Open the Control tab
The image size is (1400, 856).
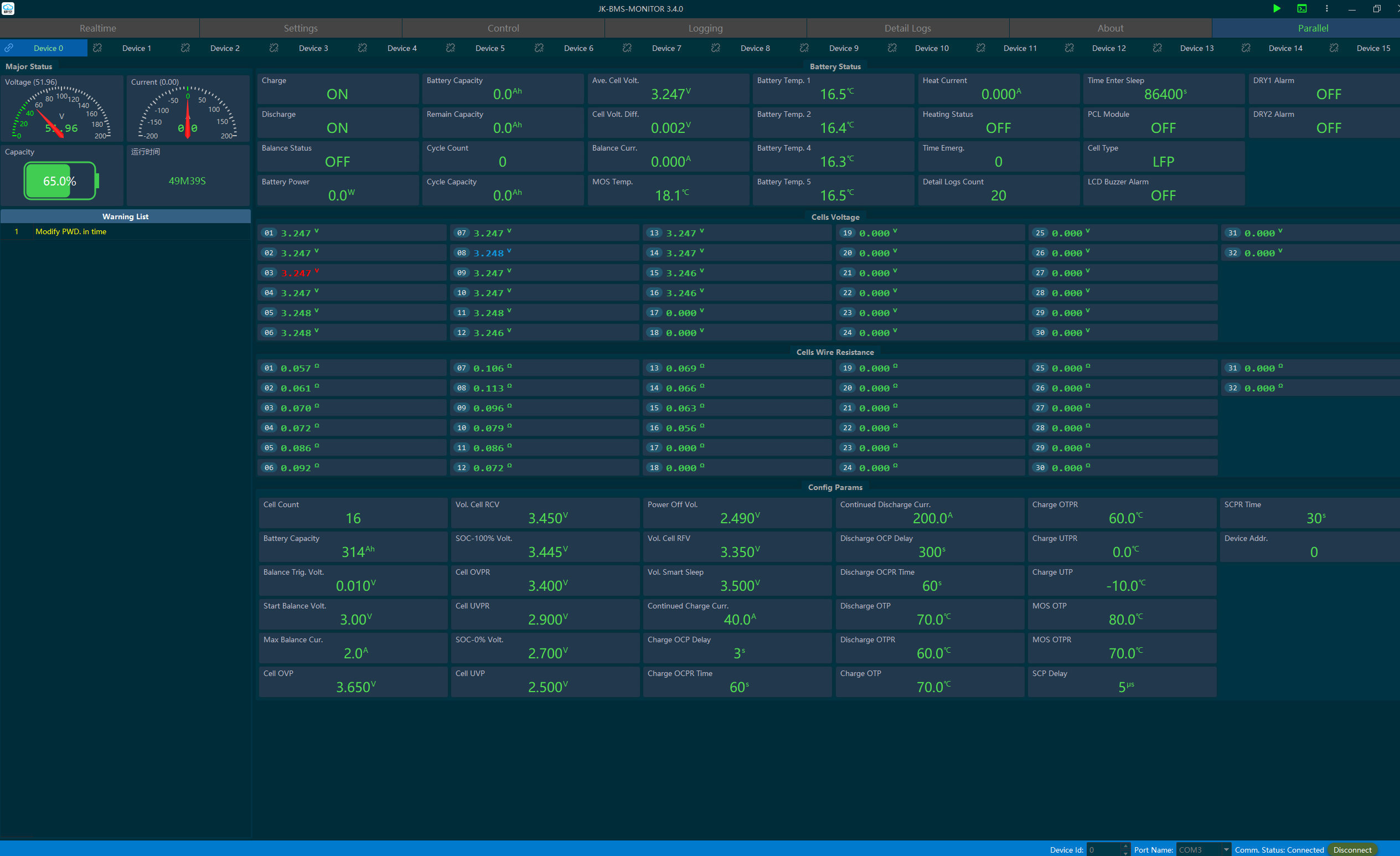coord(503,28)
